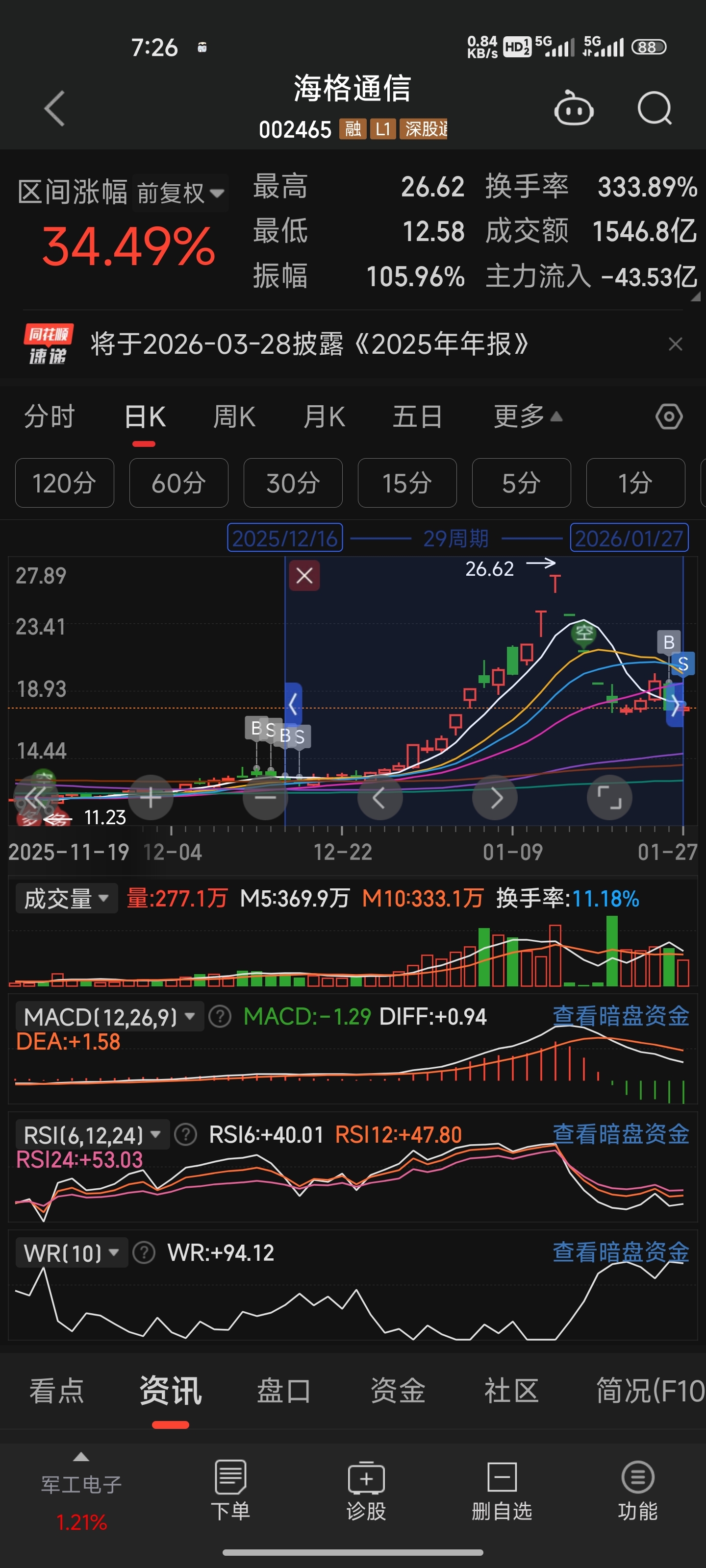
Task: Dismiss the 同花顺速递 news banner
Action: pyautogui.click(x=675, y=344)
